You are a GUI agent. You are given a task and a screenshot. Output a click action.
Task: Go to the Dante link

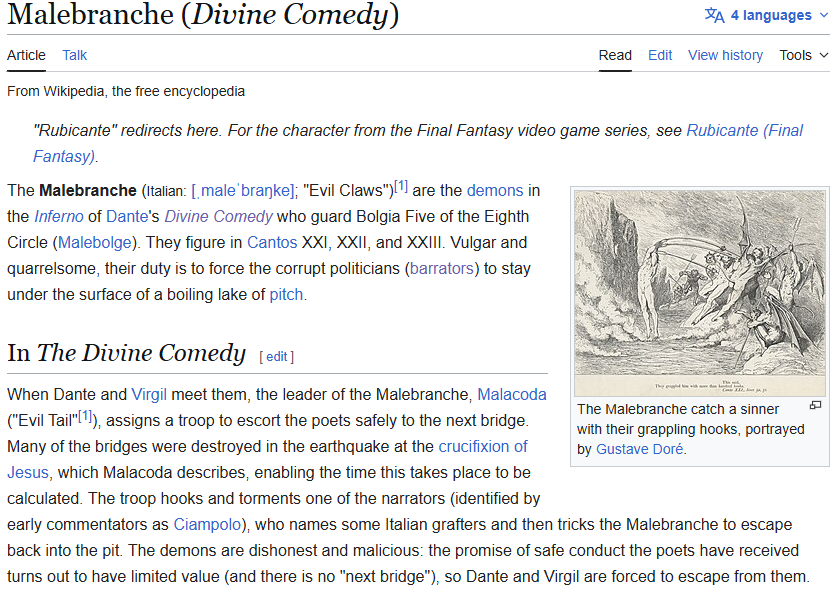click(127, 217)
